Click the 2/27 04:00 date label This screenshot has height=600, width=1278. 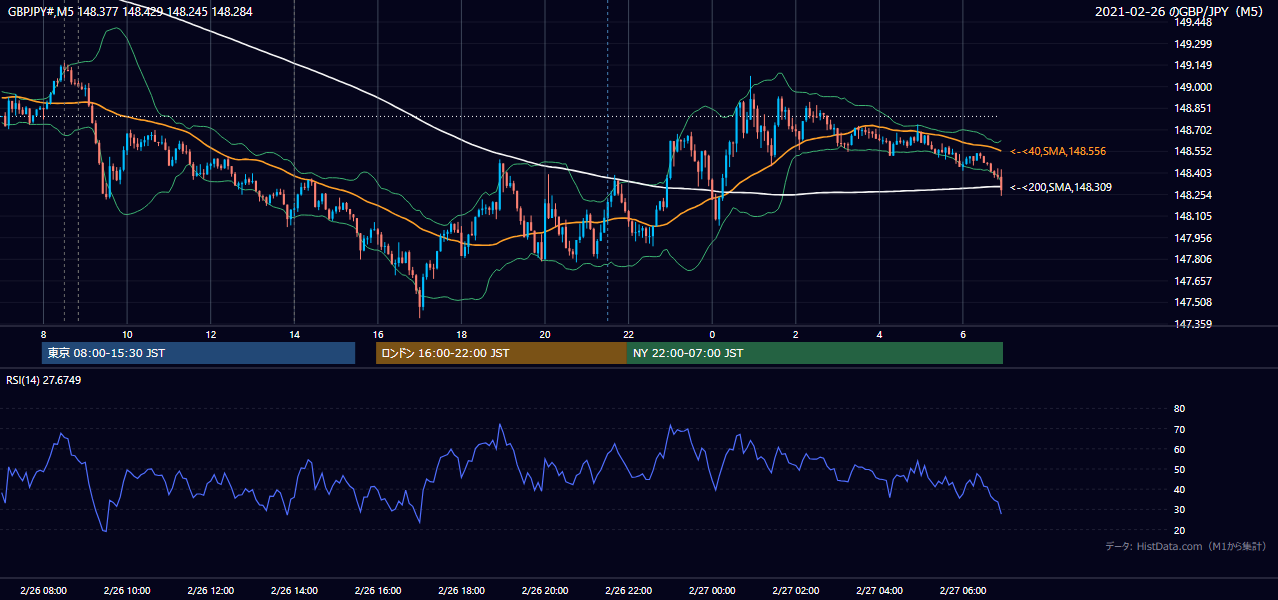tap(879, 590)
